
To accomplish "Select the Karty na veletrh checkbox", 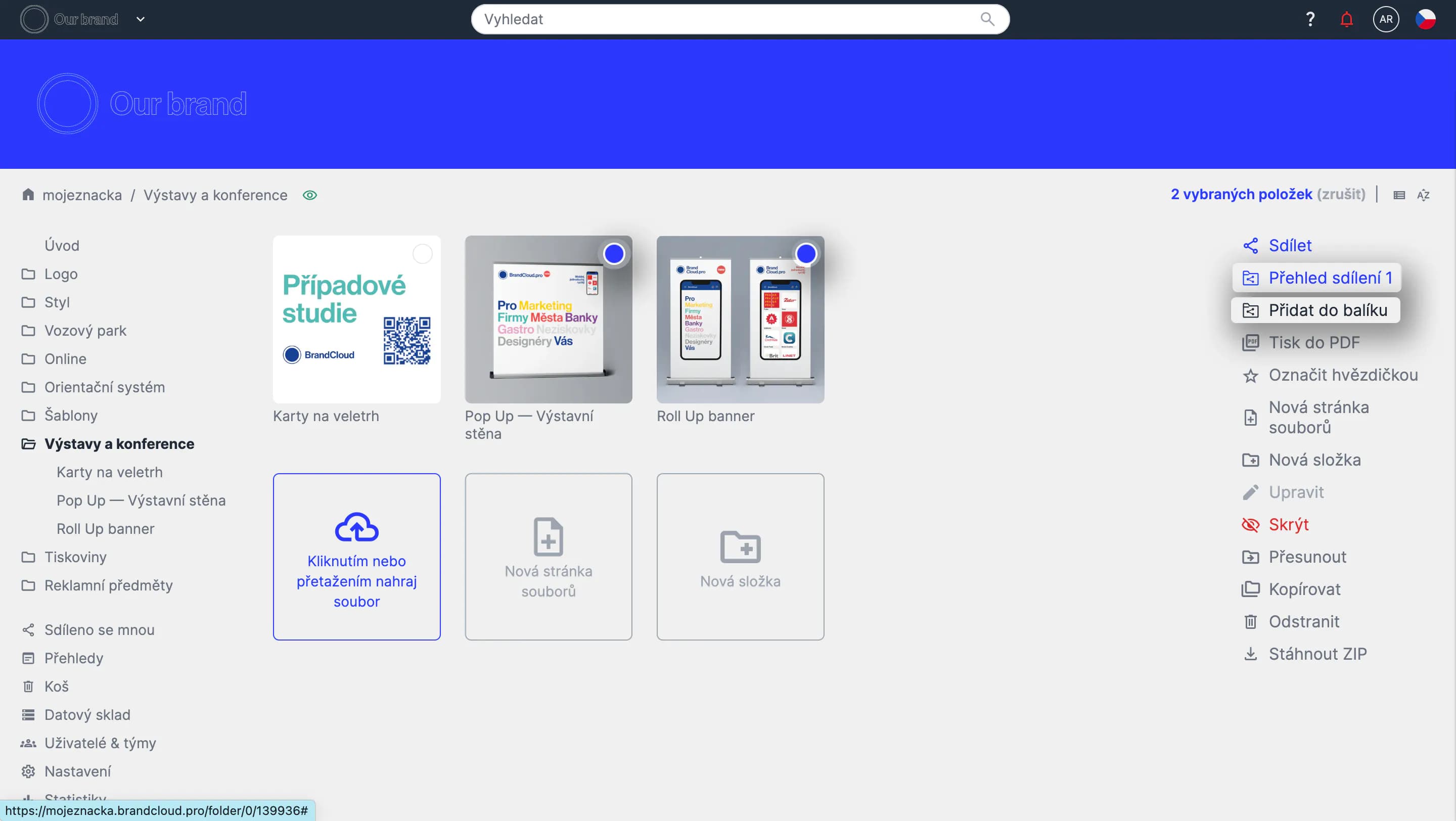I will pyautogui.click(x=422, y=254).
